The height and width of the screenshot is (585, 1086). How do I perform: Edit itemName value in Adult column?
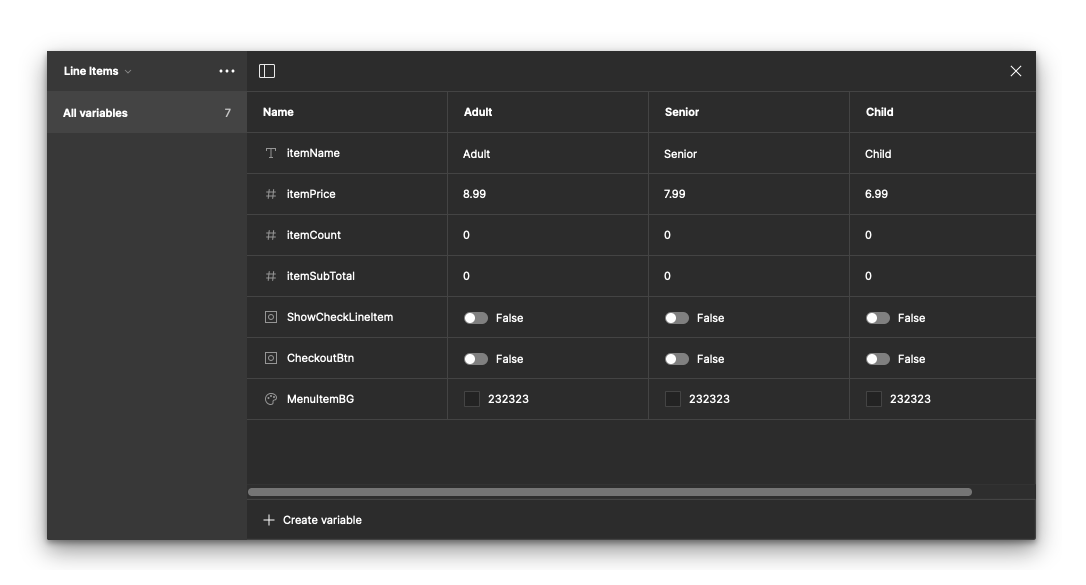click(x=548, y=154)
